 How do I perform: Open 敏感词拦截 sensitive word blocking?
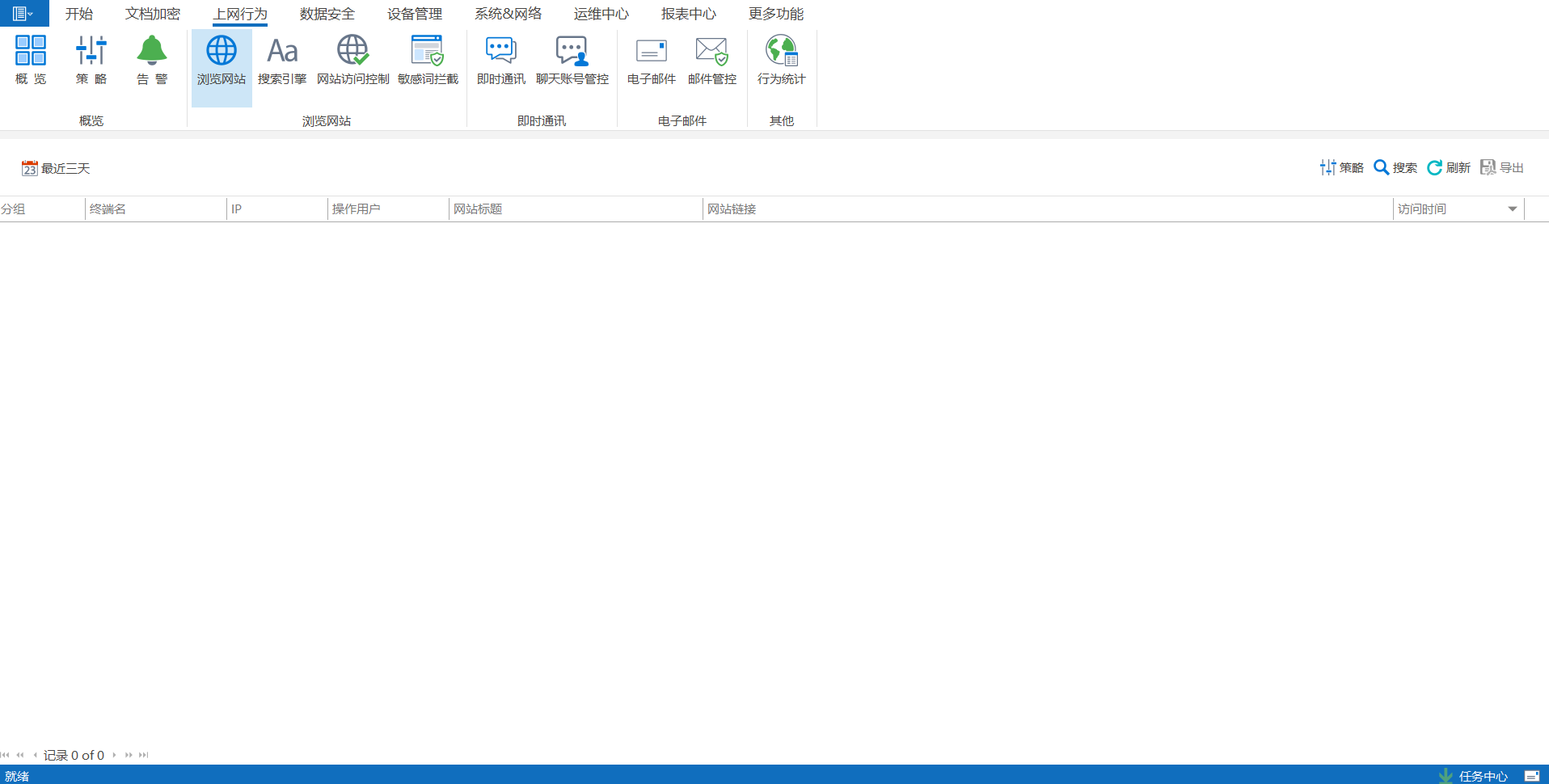[428, 59]
